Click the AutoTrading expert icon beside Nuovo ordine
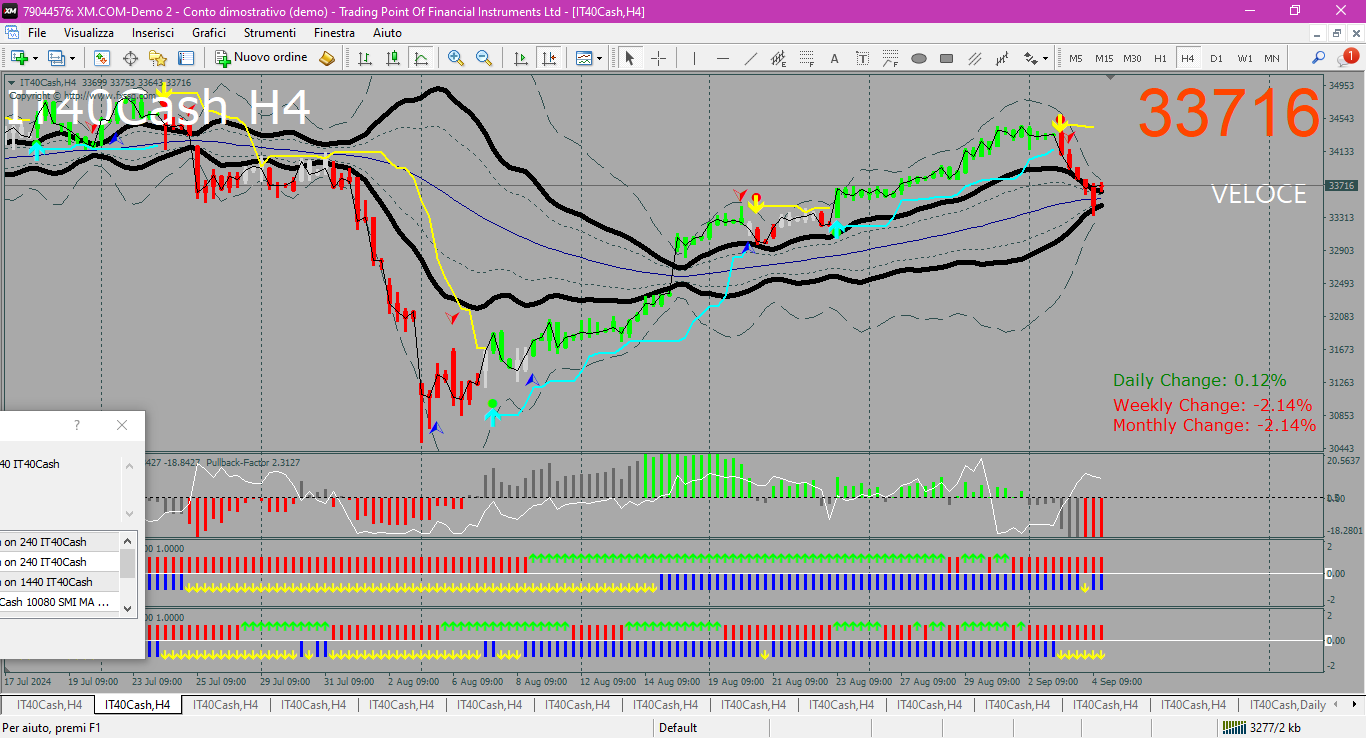 tap(327, 58)
